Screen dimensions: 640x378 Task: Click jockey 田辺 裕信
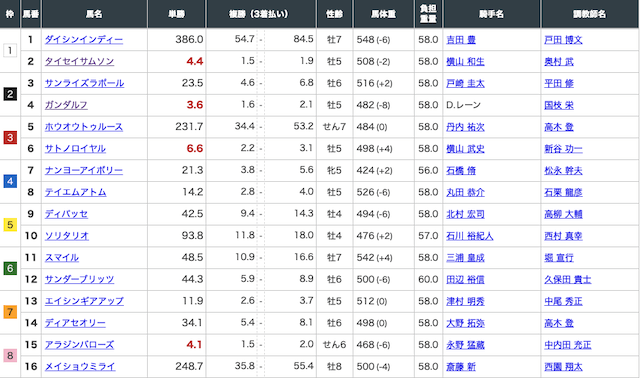click(x=465, y=279)
